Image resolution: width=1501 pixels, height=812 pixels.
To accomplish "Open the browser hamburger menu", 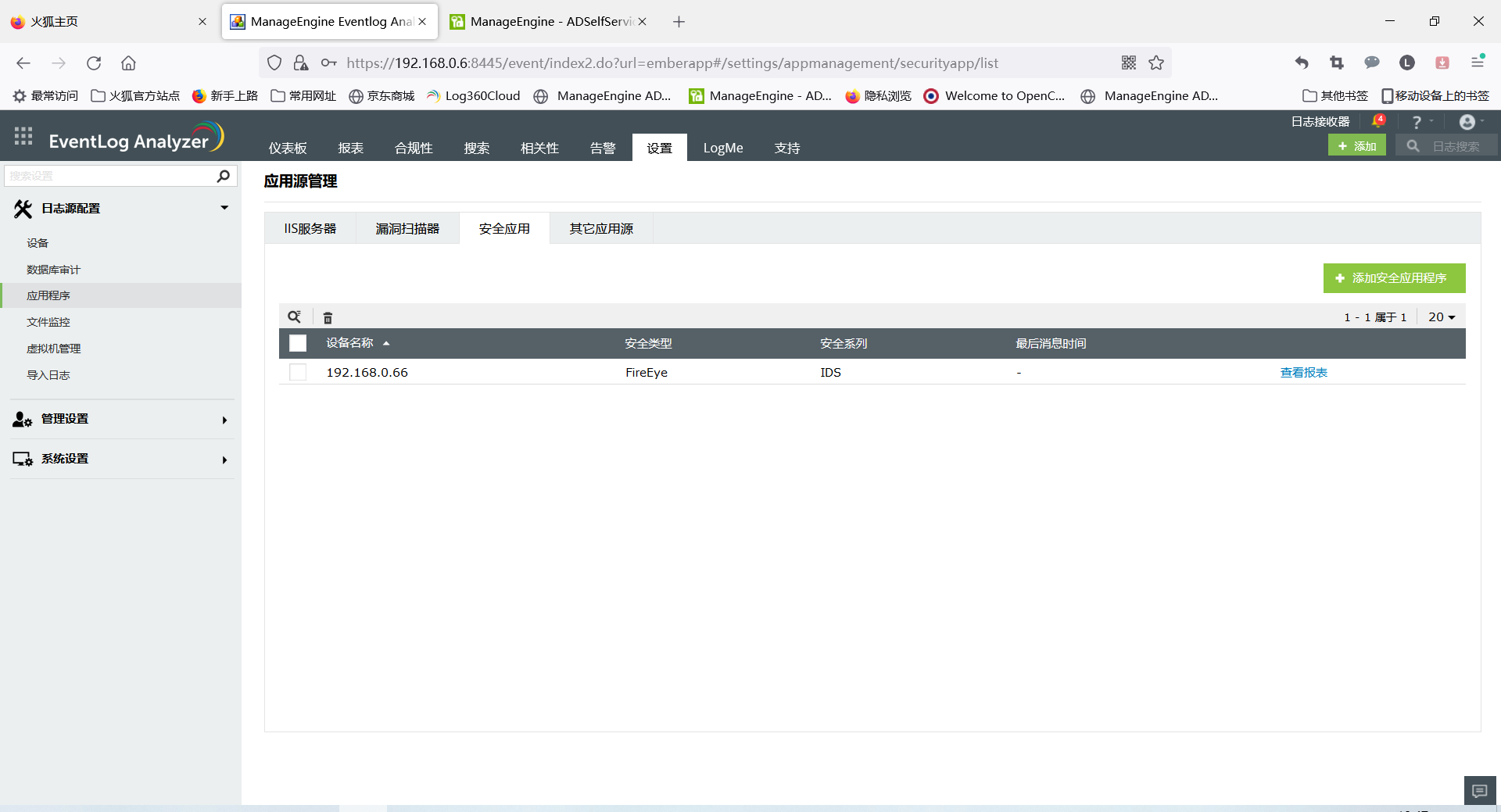I will [x=1478, y=63].
